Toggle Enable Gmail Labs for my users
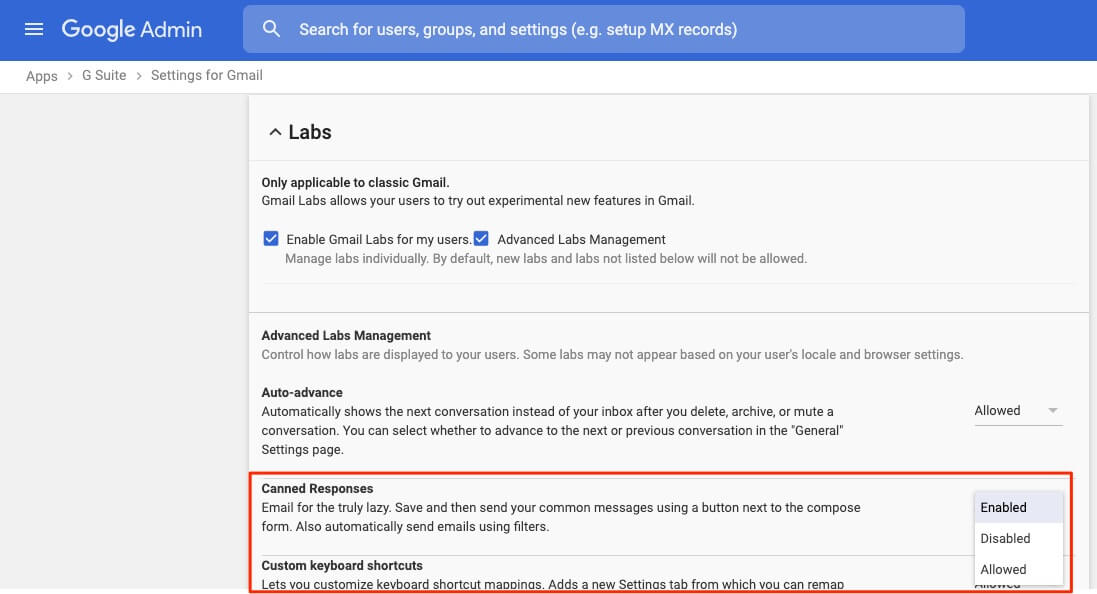The width and height of the screenshot is (1097, 594). pos(270,239)
